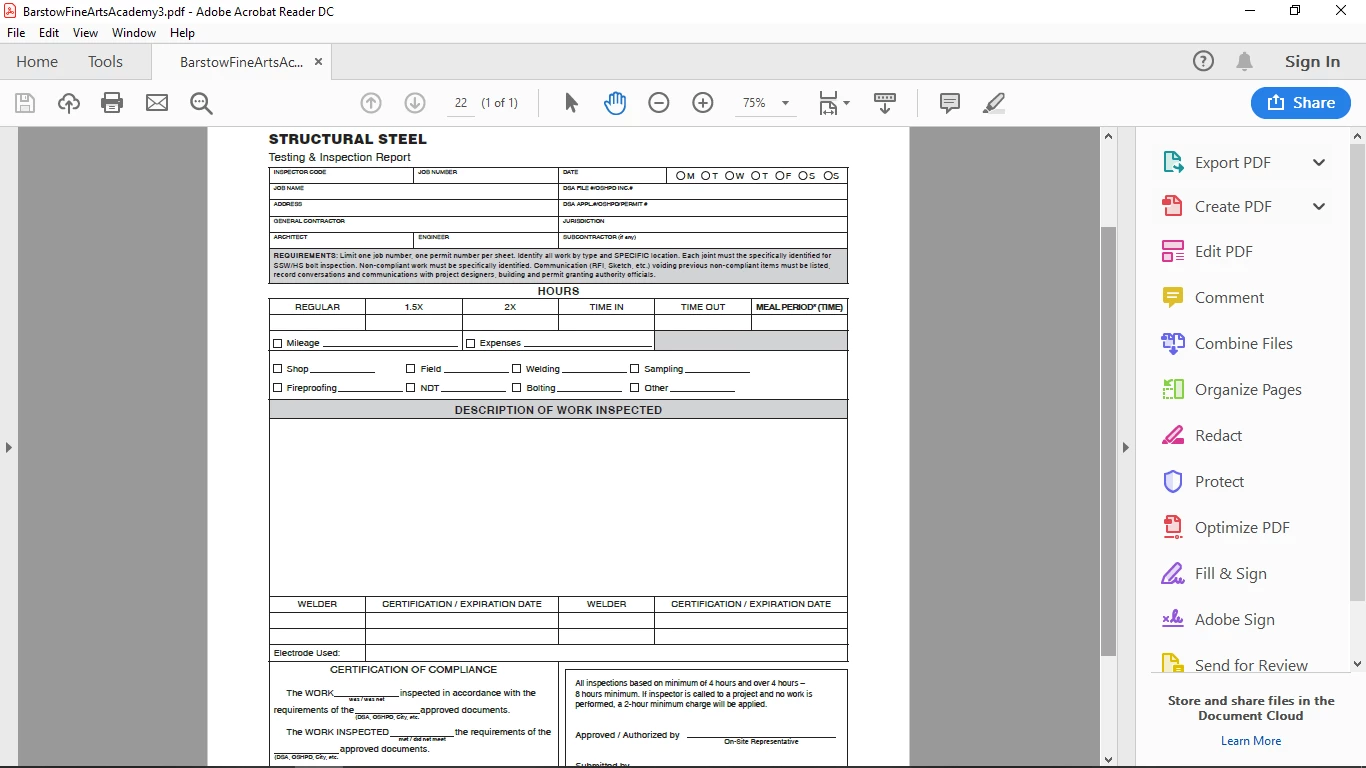Open the File menu
Viewport: 1366px width, 768px height.
pos(16,33)
